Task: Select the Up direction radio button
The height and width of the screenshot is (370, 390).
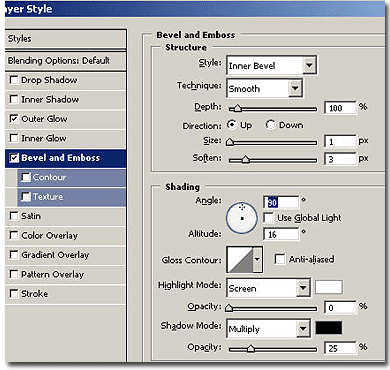Action: pyautogui.click(x=232, y=125)
